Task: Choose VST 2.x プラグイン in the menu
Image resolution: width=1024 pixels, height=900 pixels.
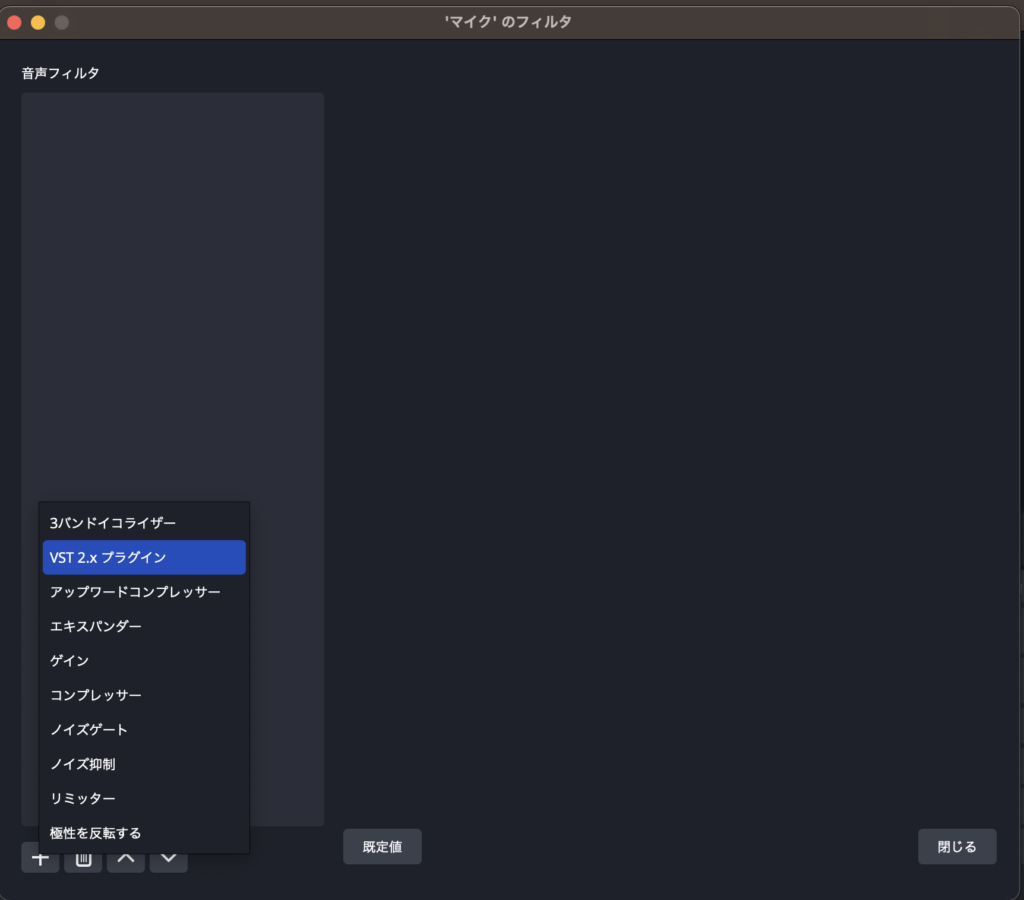Action: pyautogui.click(x=144, y=558)
